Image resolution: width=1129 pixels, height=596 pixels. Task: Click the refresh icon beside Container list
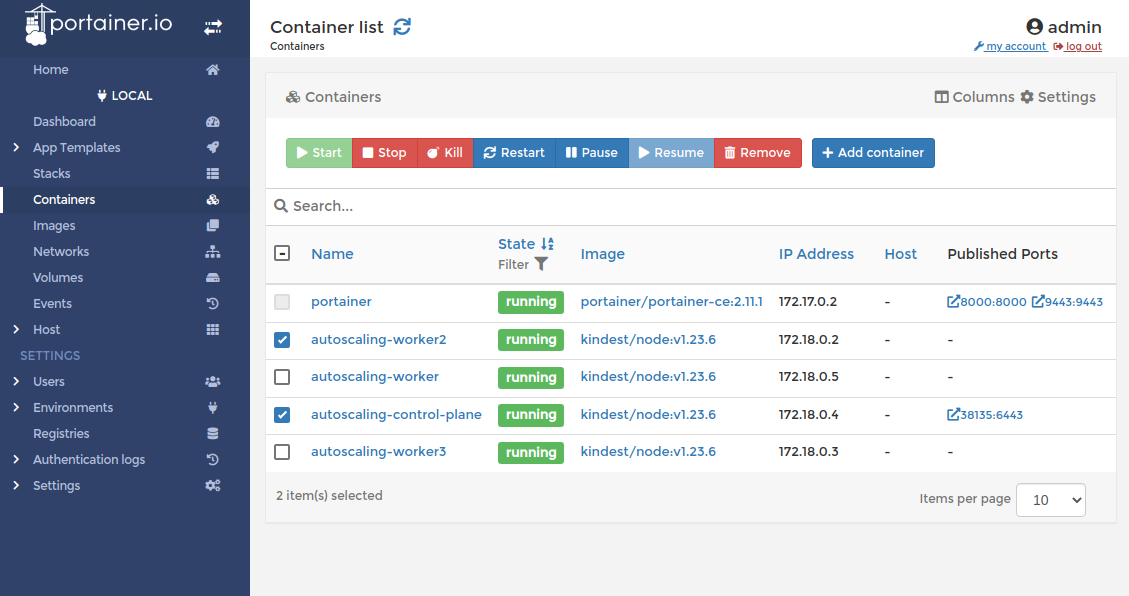point(402,27)
